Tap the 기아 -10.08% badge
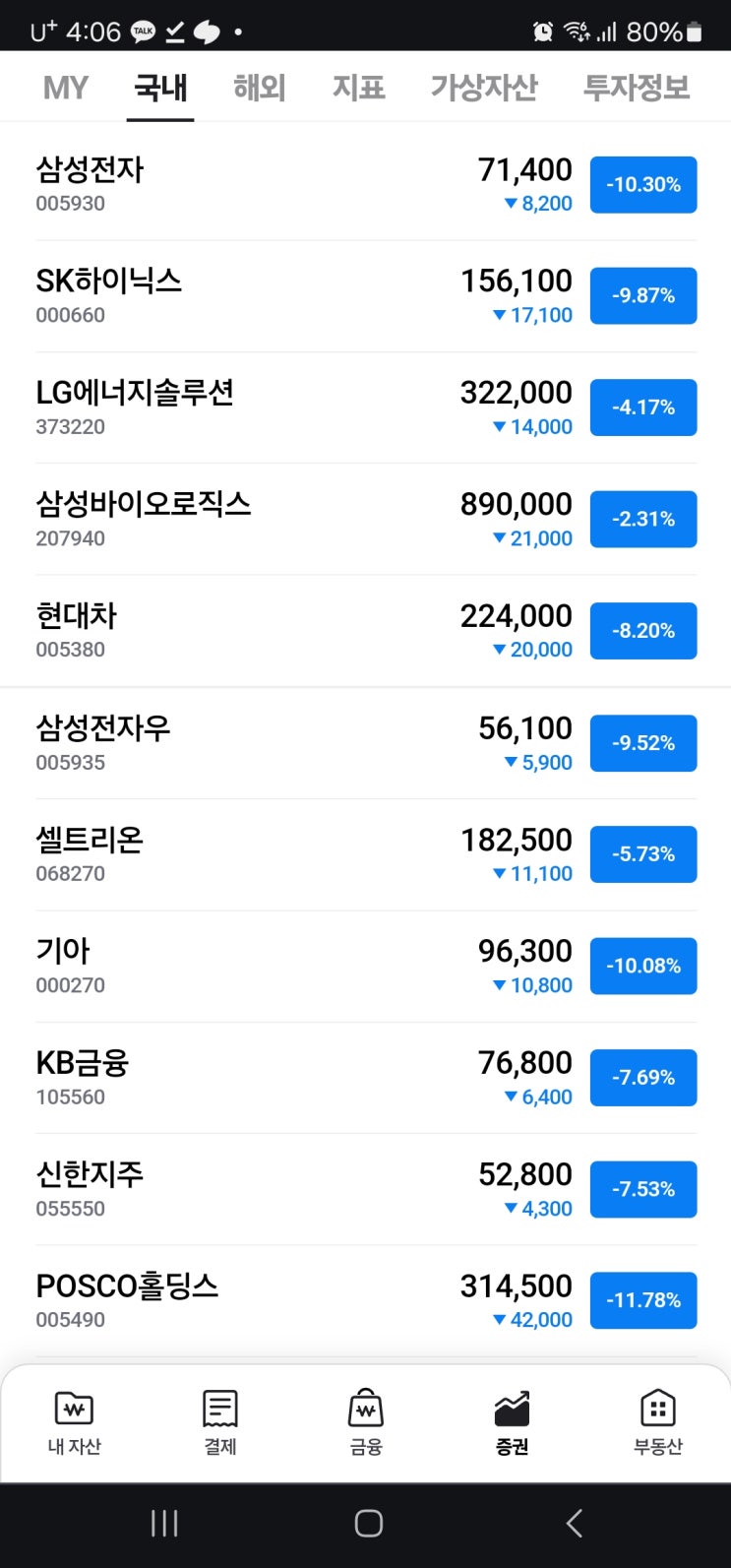Viewport: 731px width, 1568px height. (643, 966)
